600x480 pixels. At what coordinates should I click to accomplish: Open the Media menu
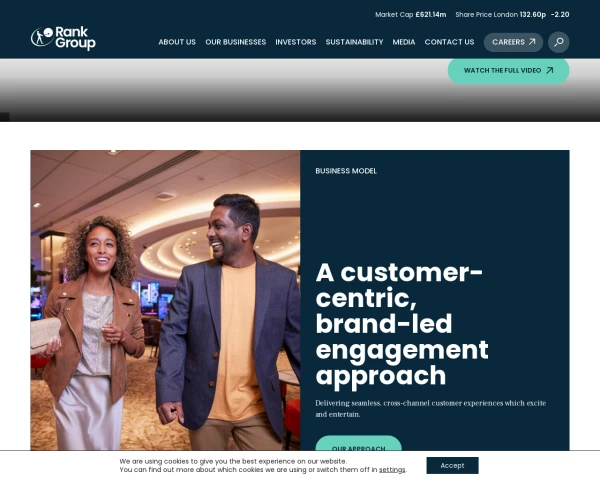point(404,42)
